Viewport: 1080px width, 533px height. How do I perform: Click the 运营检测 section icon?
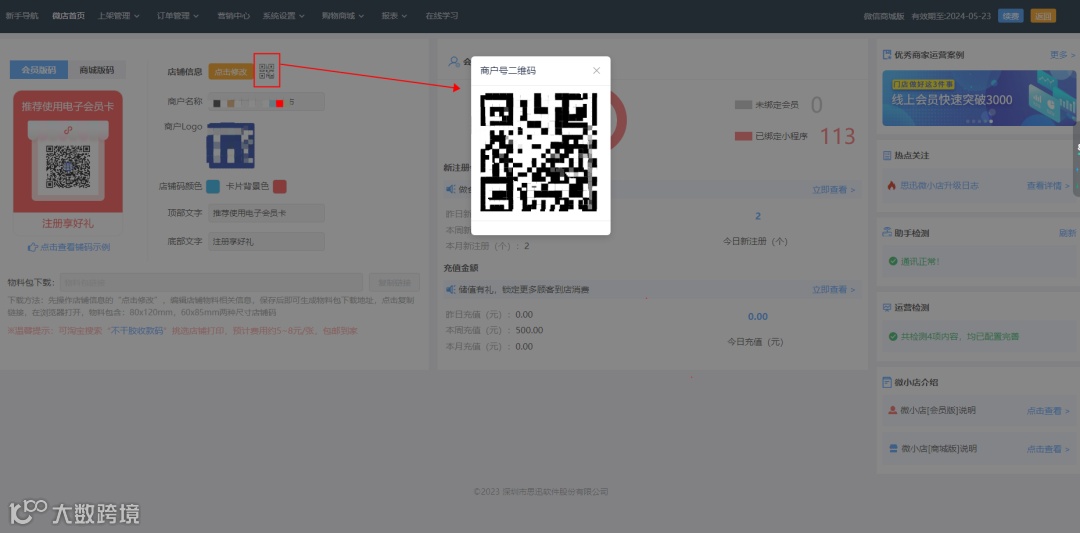click(x=887, y=307)
